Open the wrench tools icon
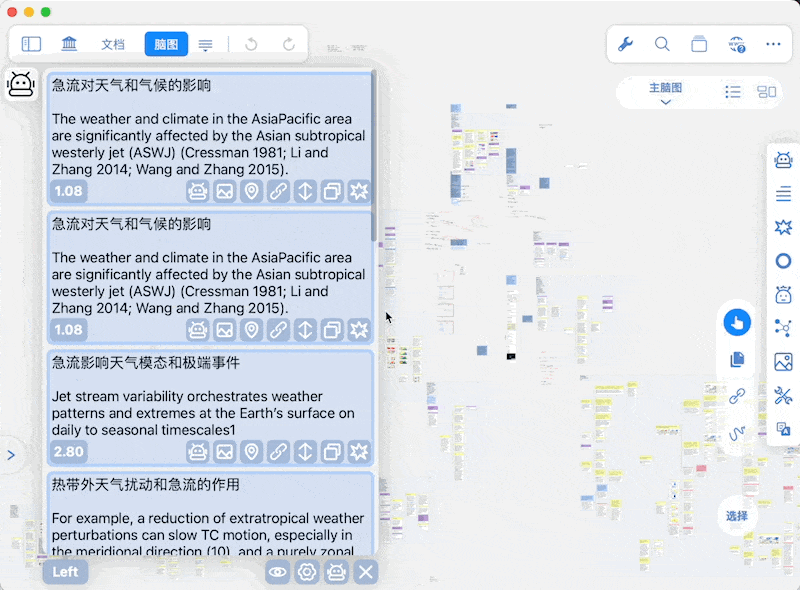This screenshot has width=800, height=590. point(626,44)
